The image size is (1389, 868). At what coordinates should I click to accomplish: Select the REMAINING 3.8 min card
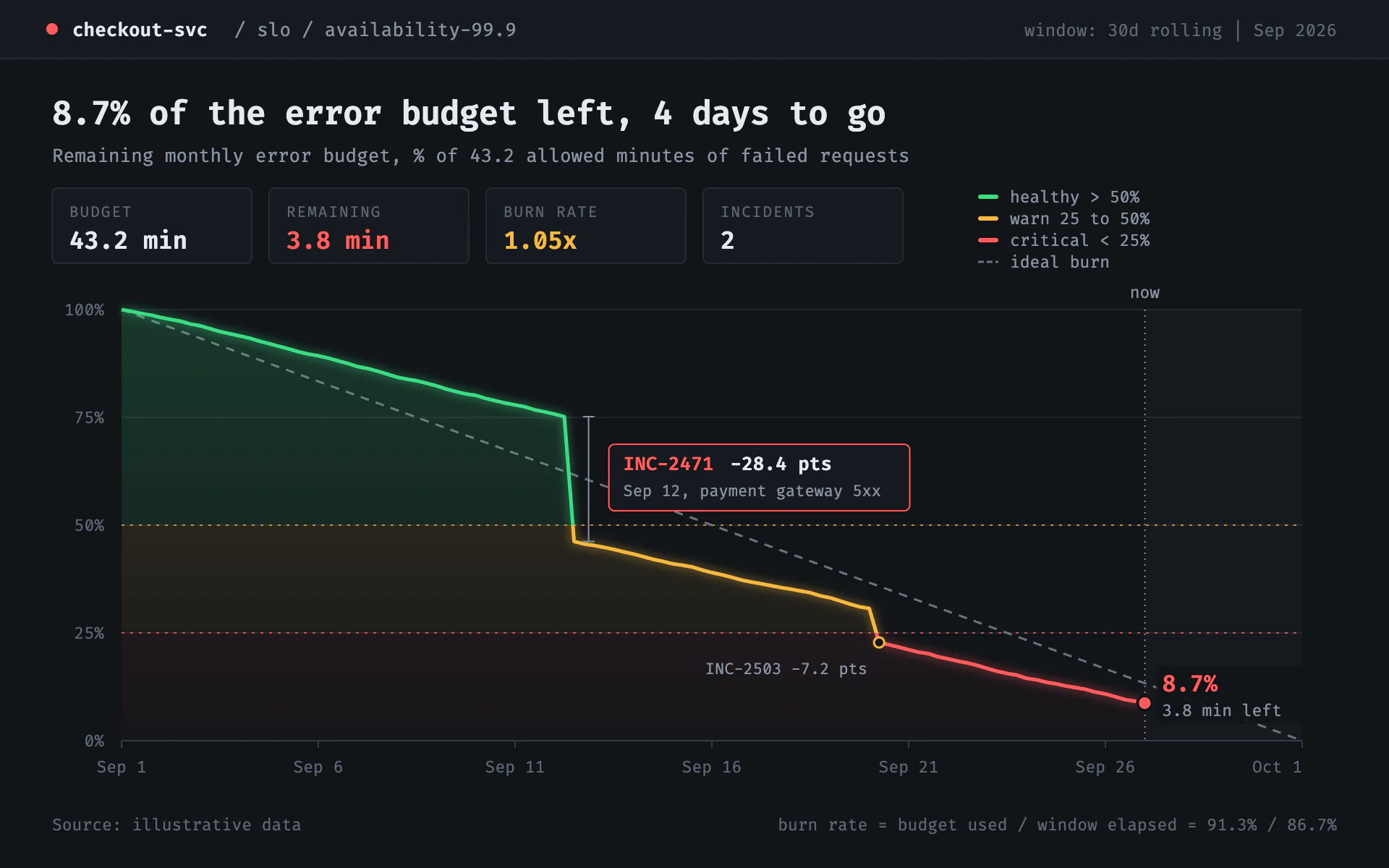tap(369, 226)
